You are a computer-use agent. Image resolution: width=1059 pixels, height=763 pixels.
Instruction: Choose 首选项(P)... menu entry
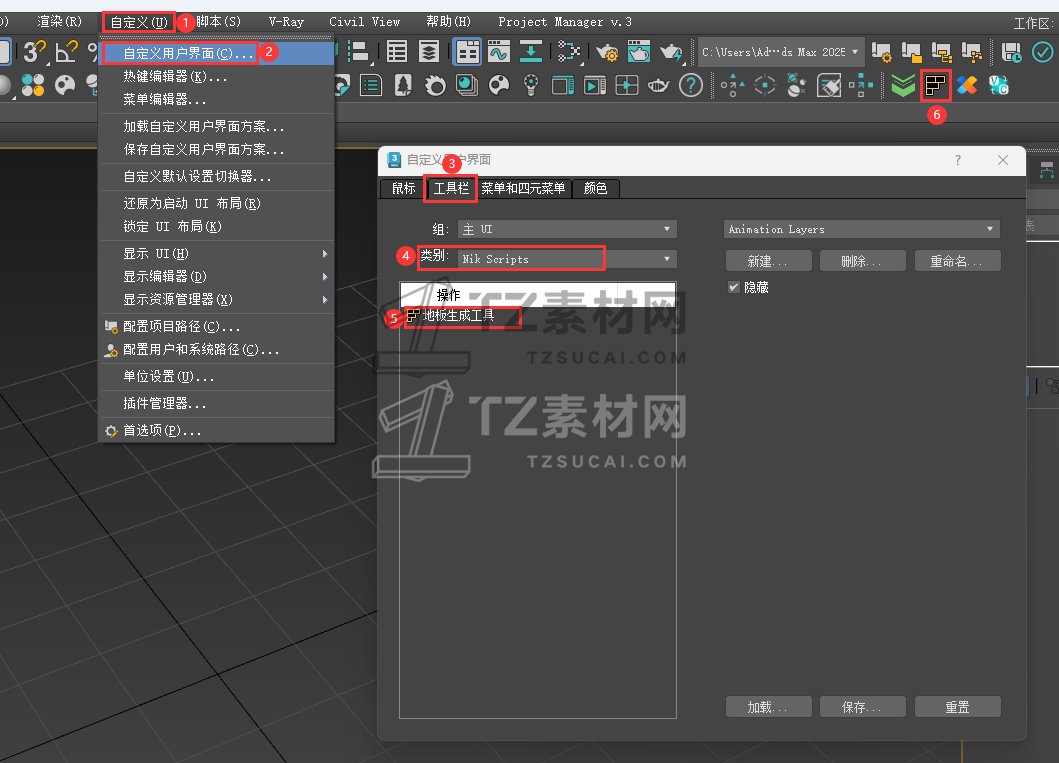[x=216, y=431]
